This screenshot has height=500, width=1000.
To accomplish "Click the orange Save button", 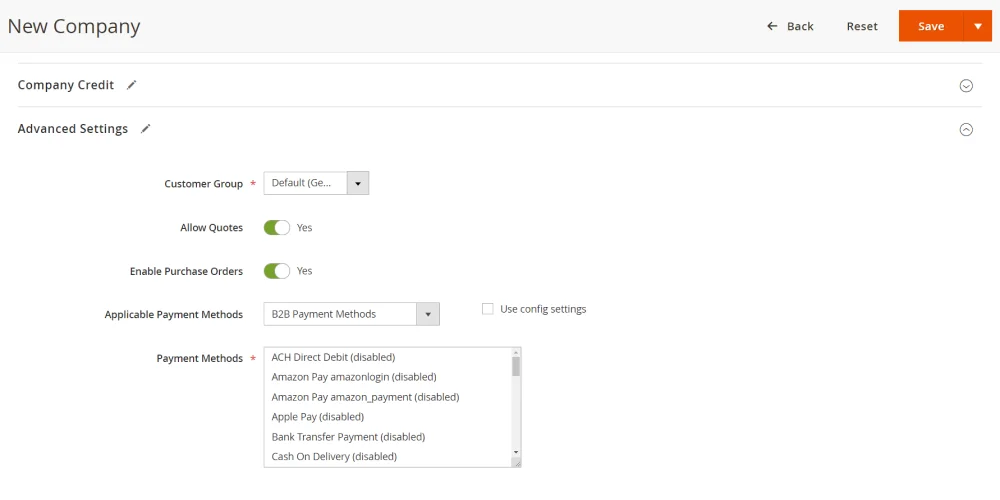I will 931,26.
